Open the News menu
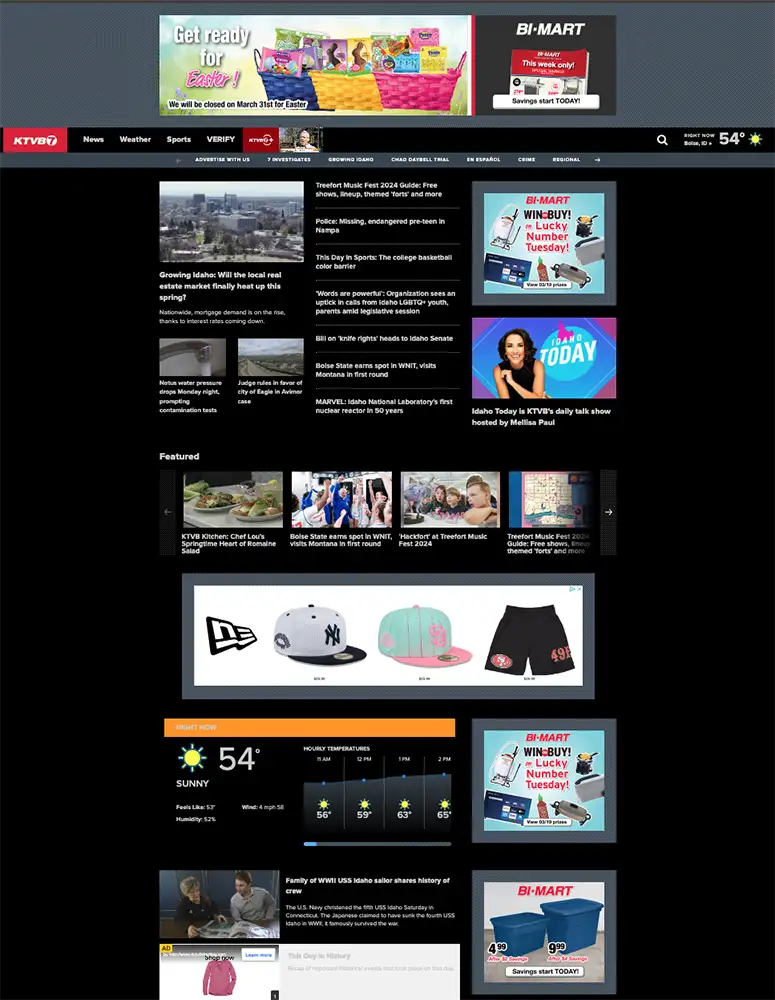Image resolution: width=775 pixels, height=1000 pixels. click(93, 139)
